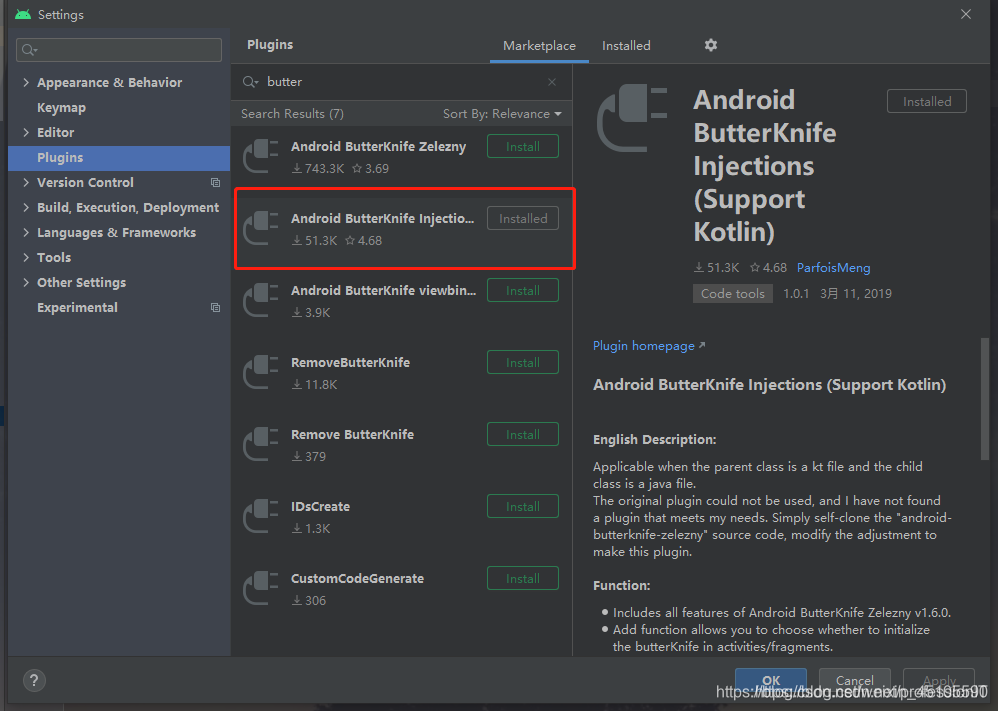Select RemoveButterKnife list entry name

click(350, 362)
